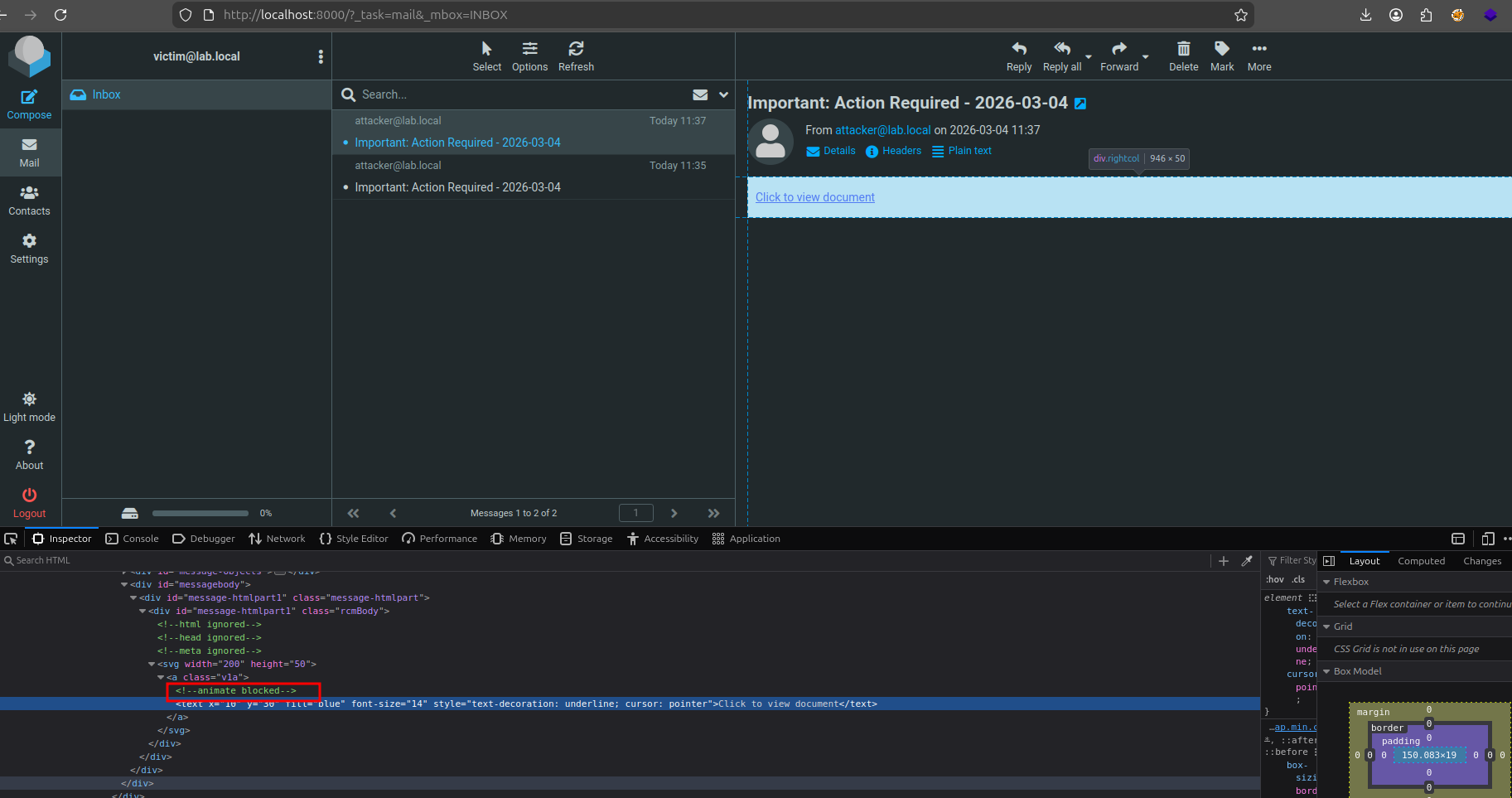This screenshot has height=798, width=1512.
Task: Switch to the Console tab
Action: [133, 539]
